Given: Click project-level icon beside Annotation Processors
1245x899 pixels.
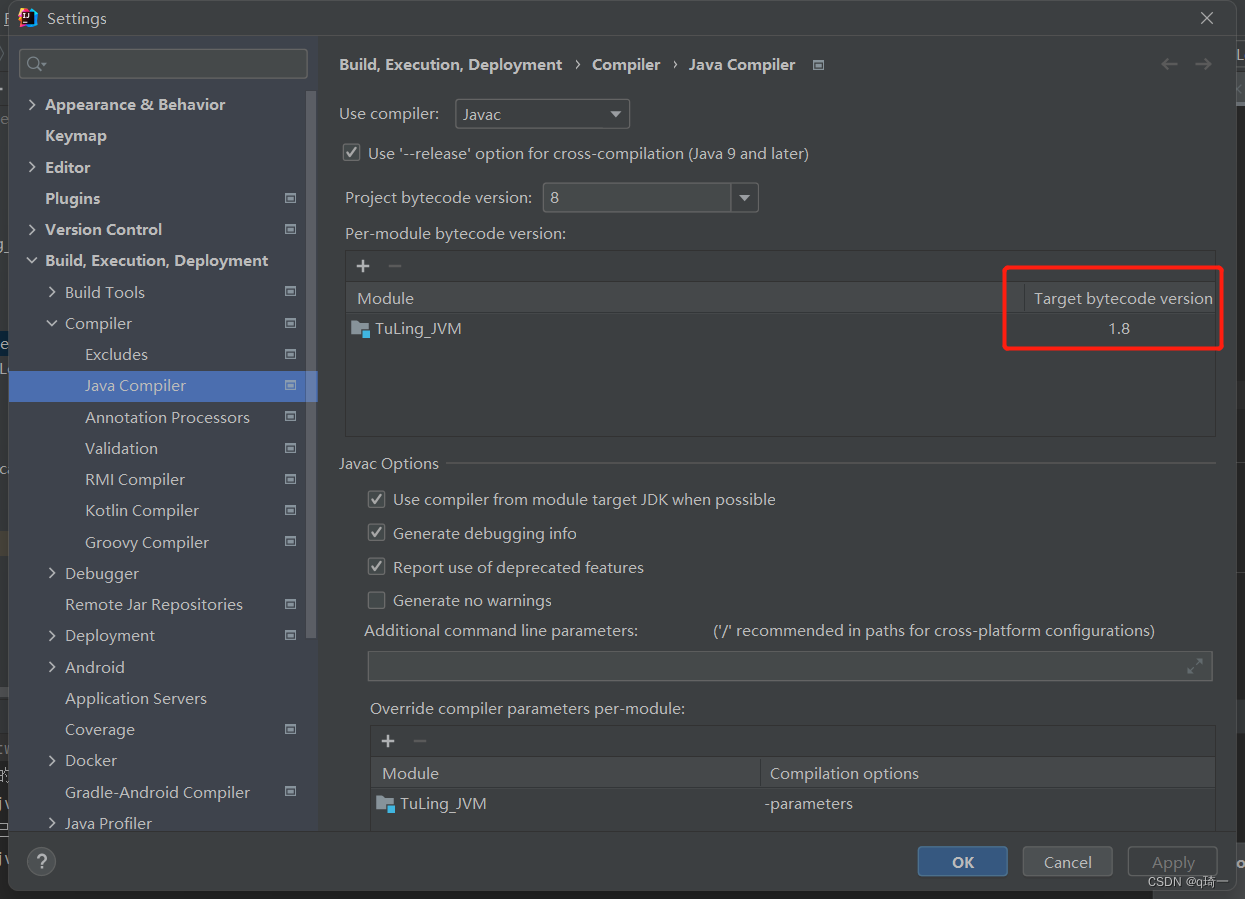Looking at the screenshot, I should coord(291,417).
